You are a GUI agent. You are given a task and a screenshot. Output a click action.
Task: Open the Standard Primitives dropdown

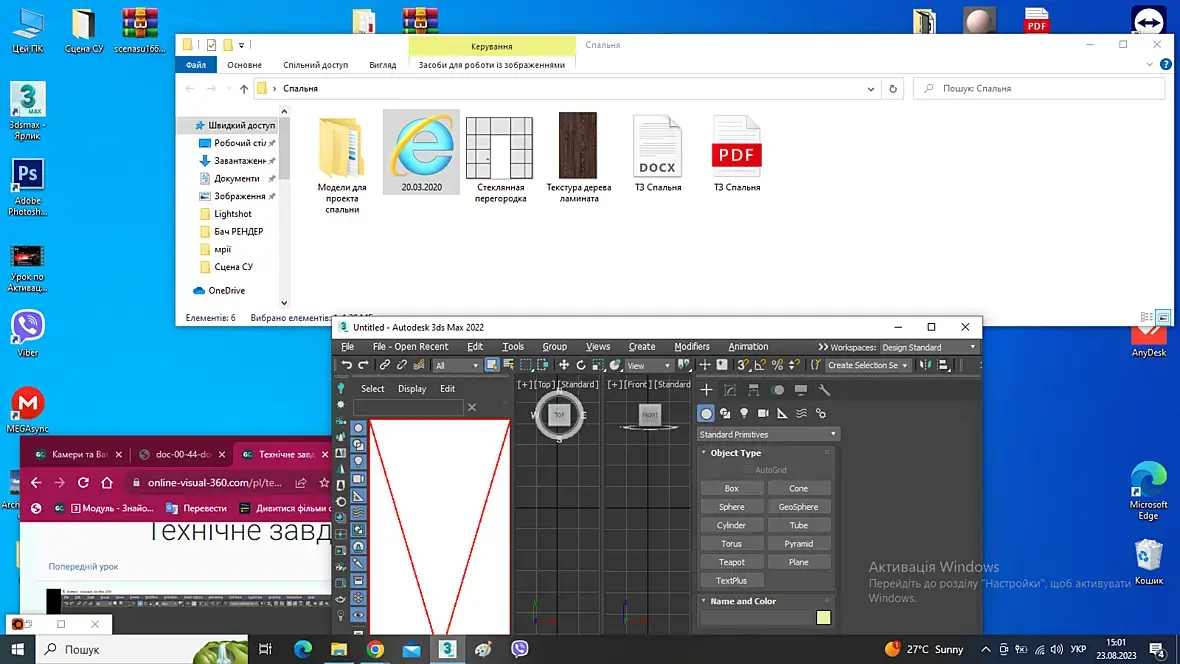pos(768,434)
